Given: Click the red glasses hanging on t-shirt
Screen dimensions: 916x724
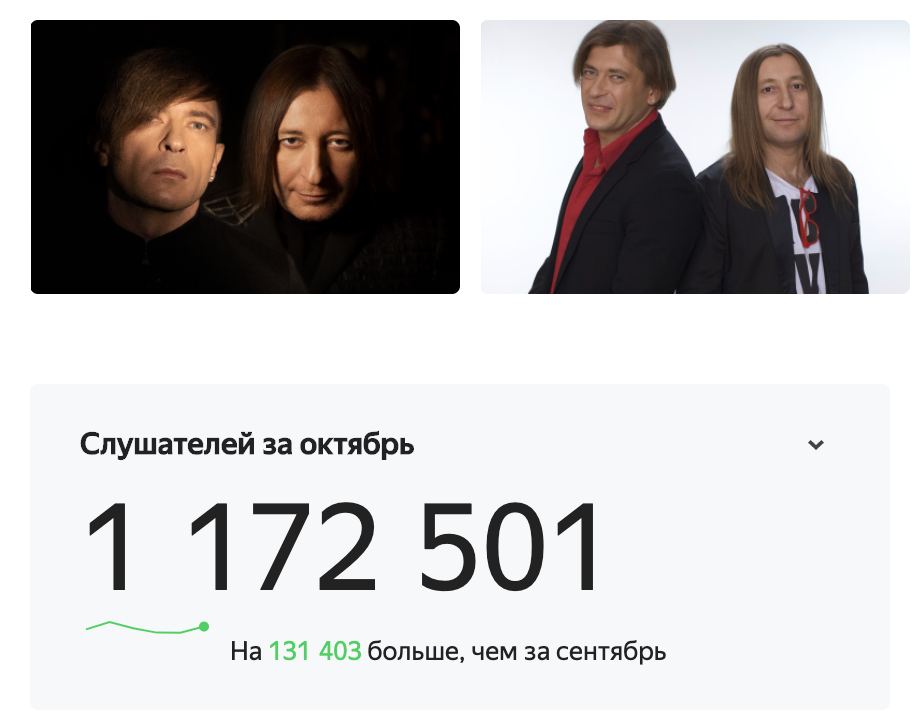Looking at the screenshot, I should coord(807,216).
